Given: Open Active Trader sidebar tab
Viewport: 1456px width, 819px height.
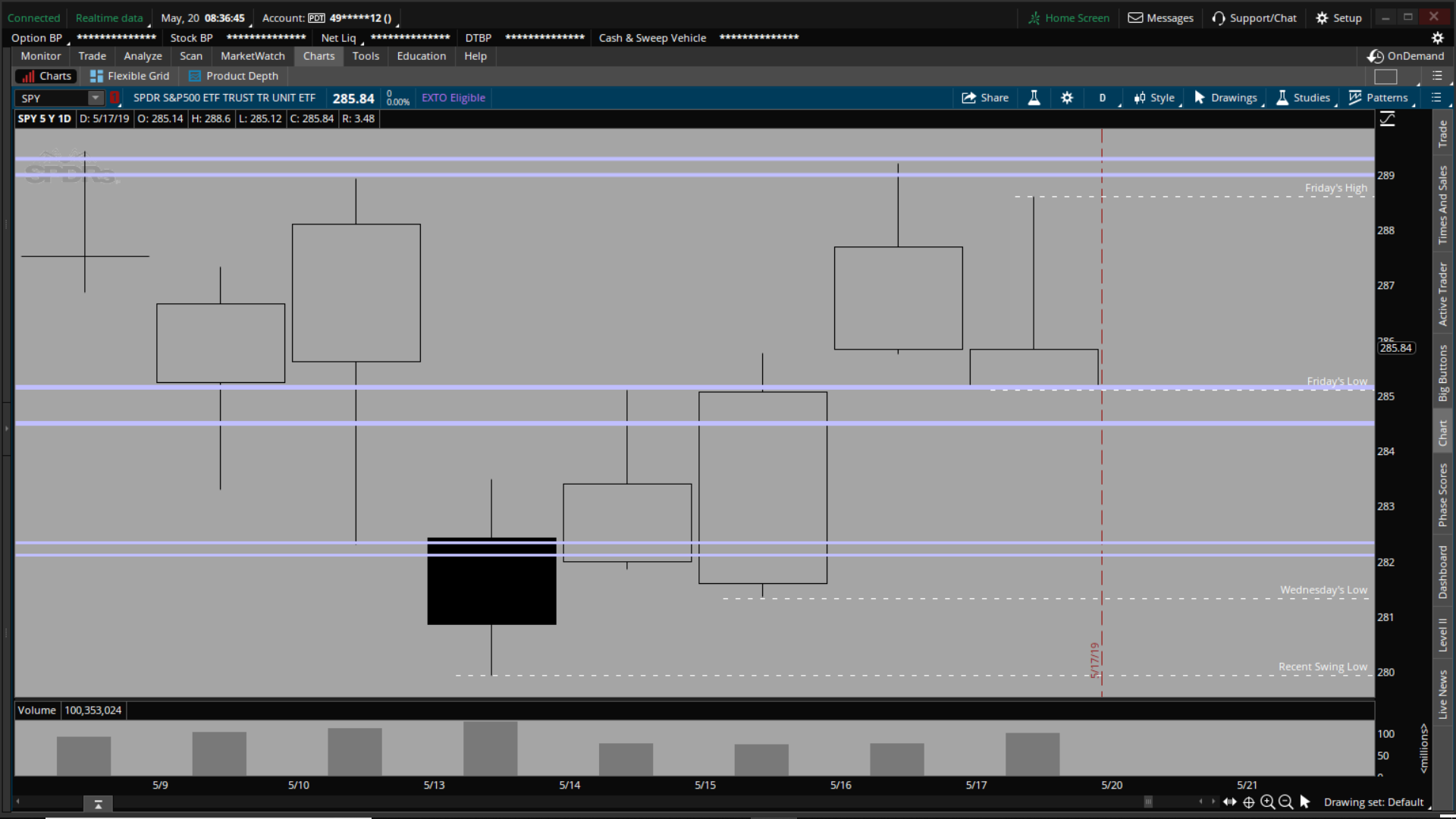Looking at the screenshot, I should coord(1442,294).
